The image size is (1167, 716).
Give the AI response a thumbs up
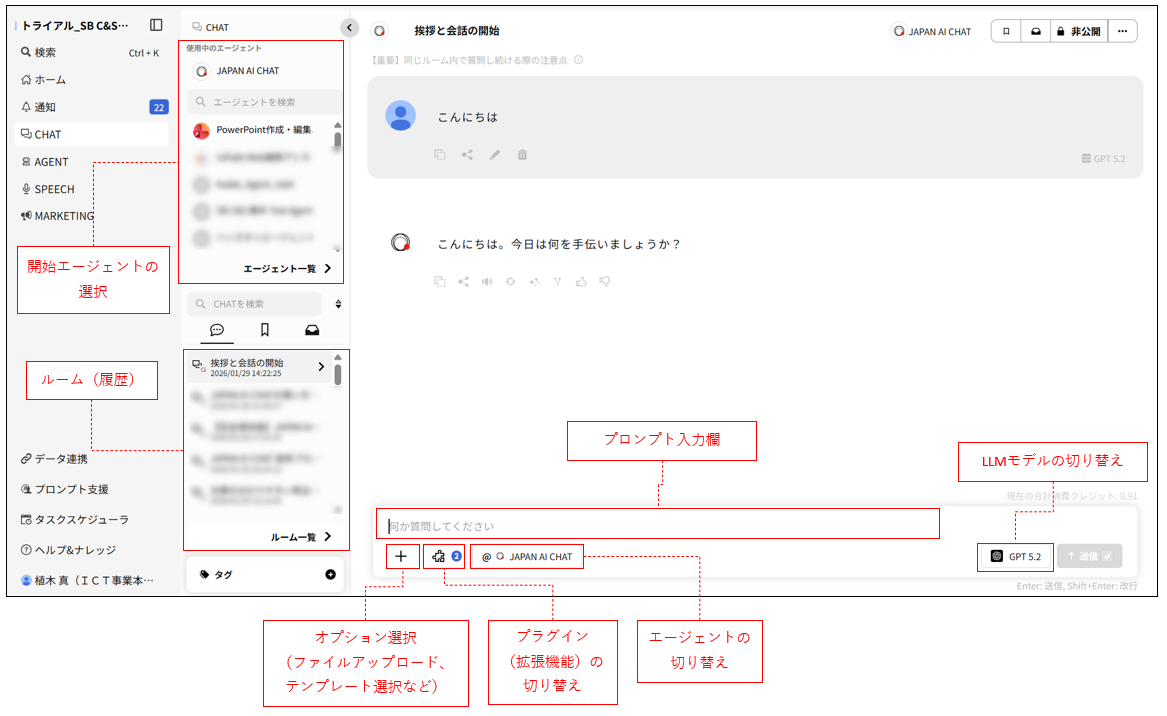[581, 282]
